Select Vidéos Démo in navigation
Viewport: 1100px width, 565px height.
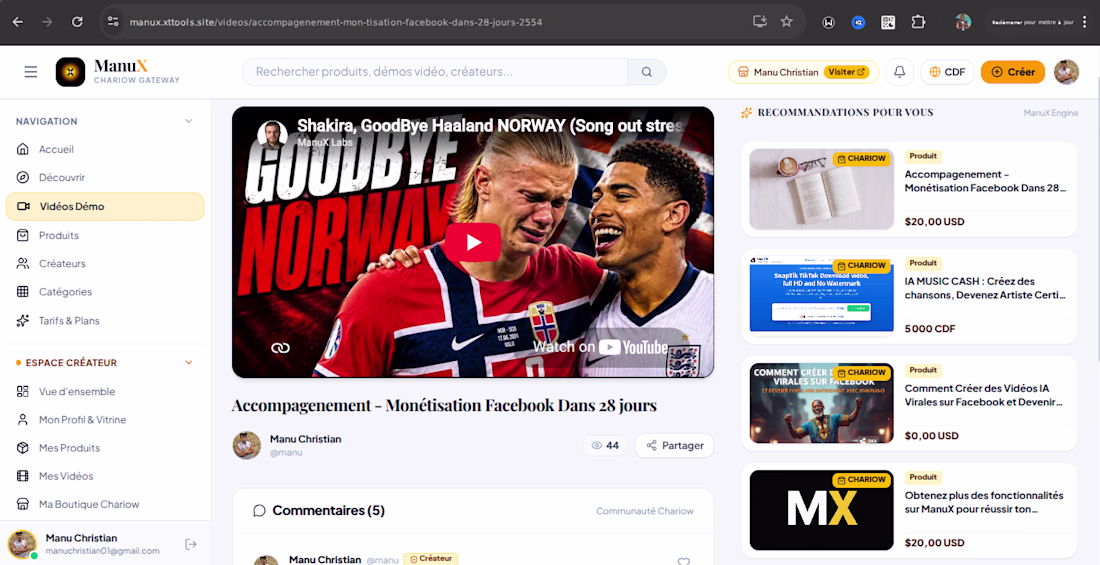105,206
